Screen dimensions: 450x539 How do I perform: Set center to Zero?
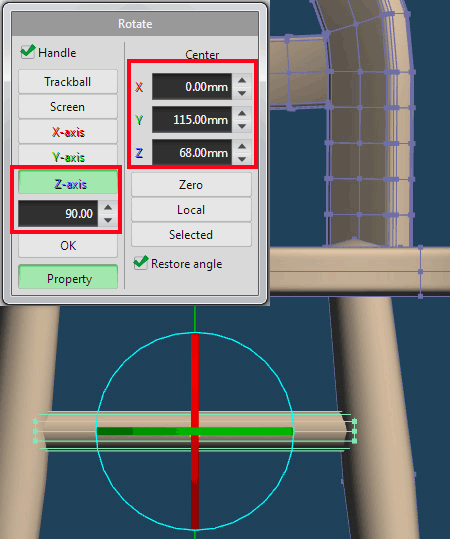click(191, 185)
